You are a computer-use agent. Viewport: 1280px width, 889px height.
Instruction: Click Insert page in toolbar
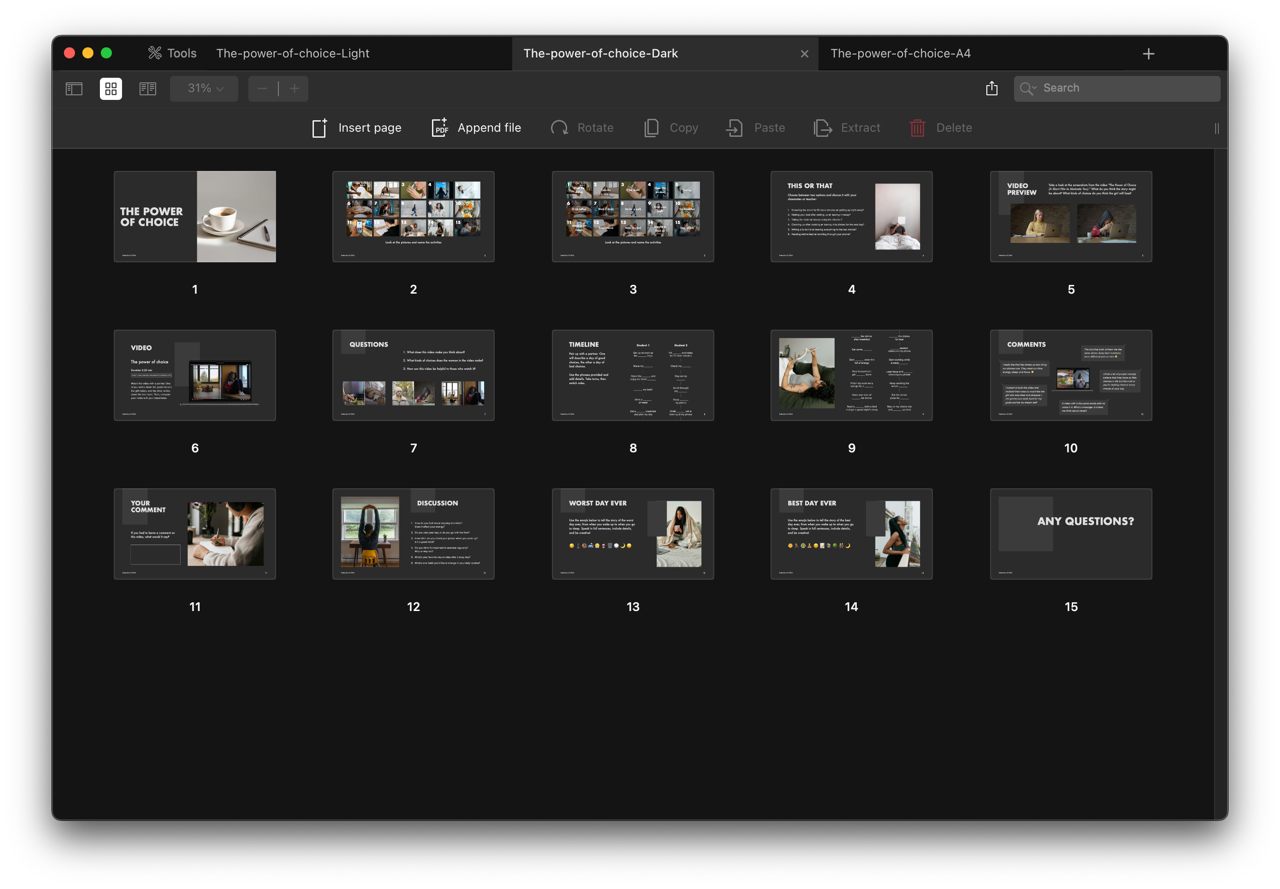[357, 128]
